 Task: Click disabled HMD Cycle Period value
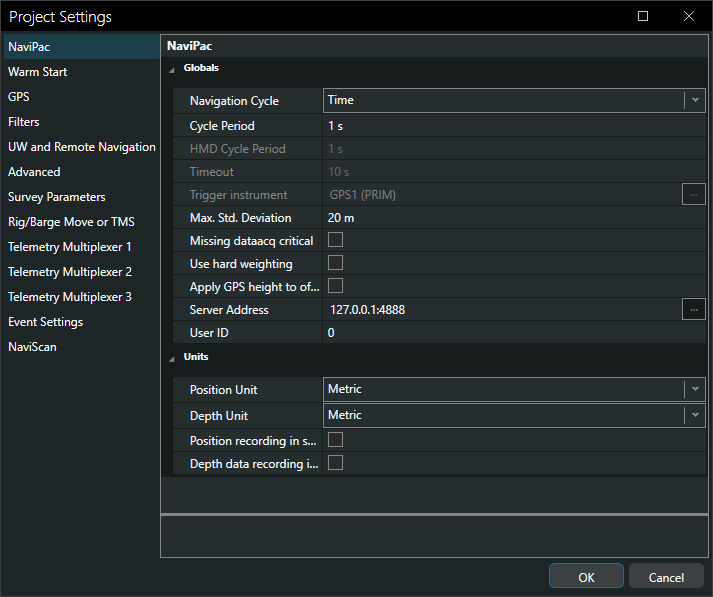coord(514,149)
